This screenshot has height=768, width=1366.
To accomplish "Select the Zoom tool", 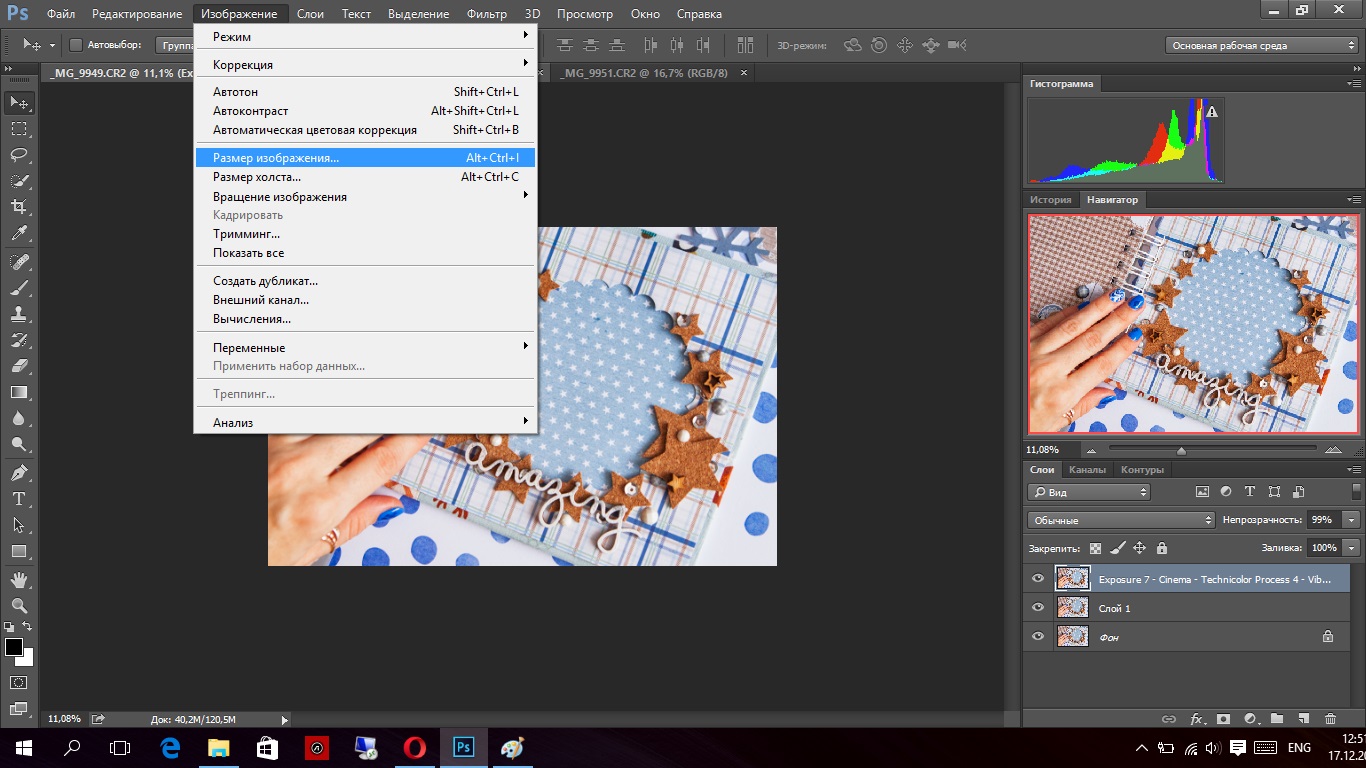I will (x=19, y=605).
